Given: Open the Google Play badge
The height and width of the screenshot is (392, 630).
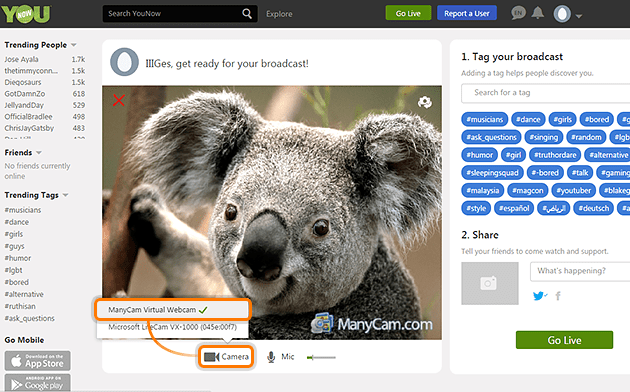Looking at the screenshot, I should click(x=37, y=383).
